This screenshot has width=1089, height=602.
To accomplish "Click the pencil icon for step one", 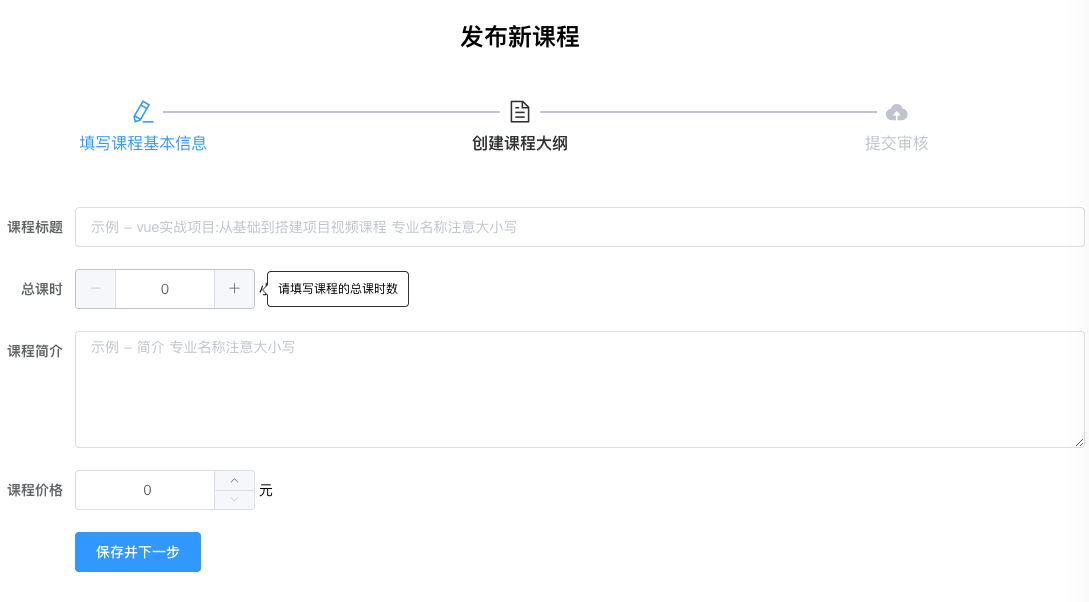I will click(x=143, y=112).
